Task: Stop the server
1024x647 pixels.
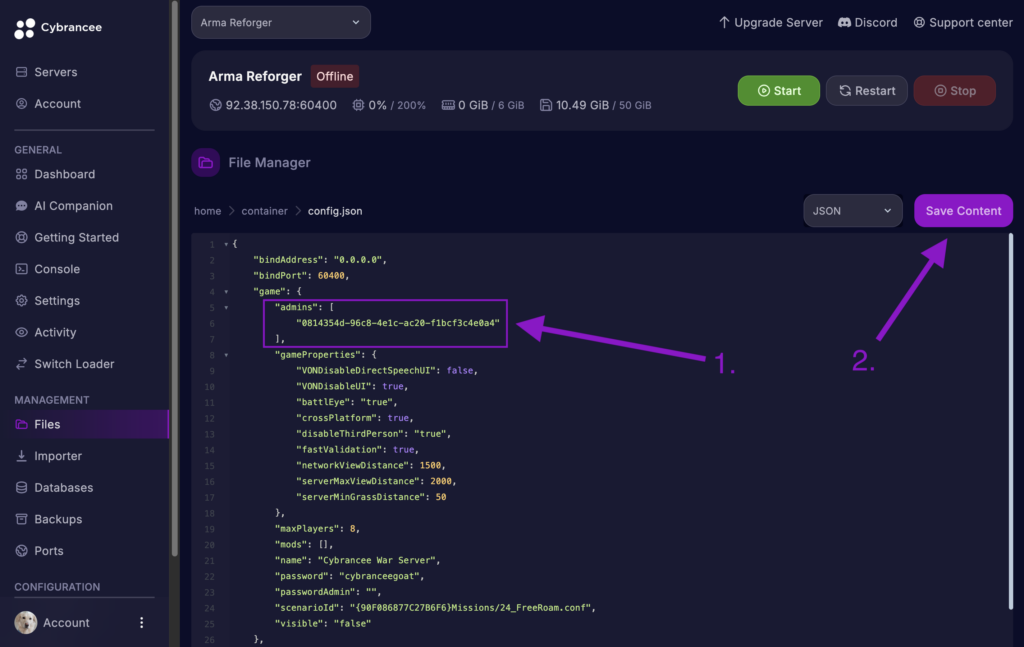Action: [x=955, y=91]
